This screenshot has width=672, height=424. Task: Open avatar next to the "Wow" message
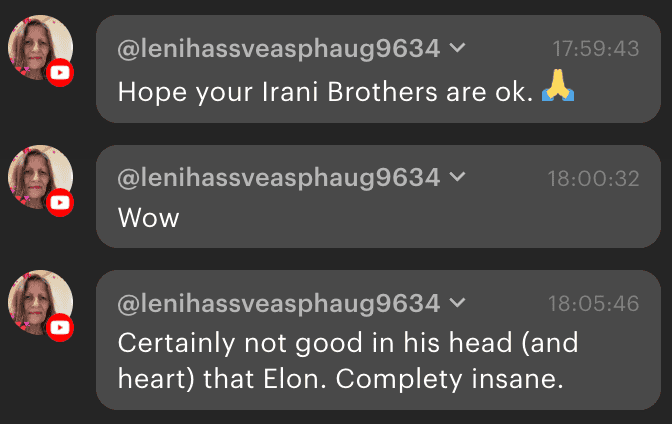(x=38, y=178)
